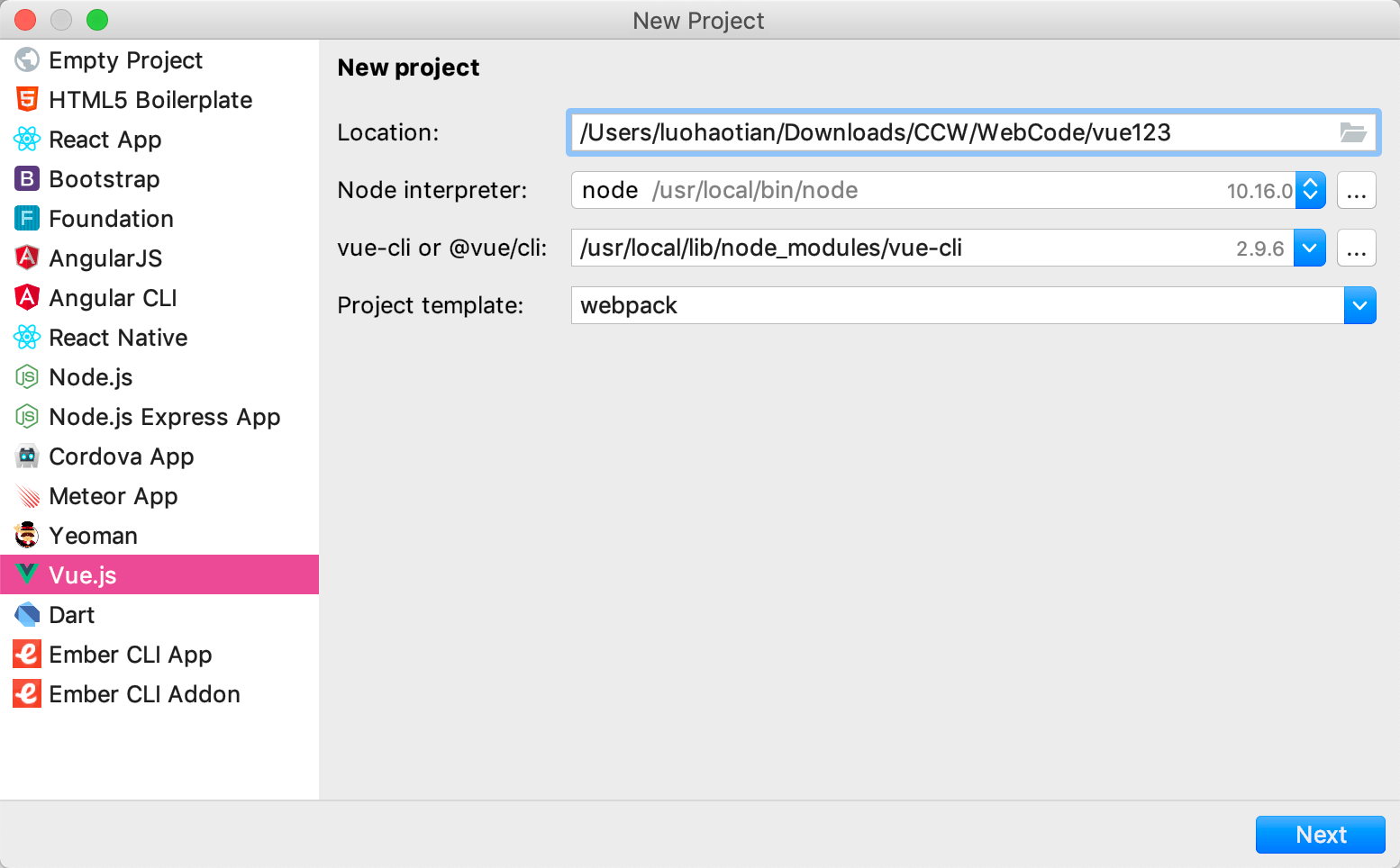Viewport: 1400px width, 868px height.
Task: Expand the vue-cli package dropdown
Action: 1309,248
